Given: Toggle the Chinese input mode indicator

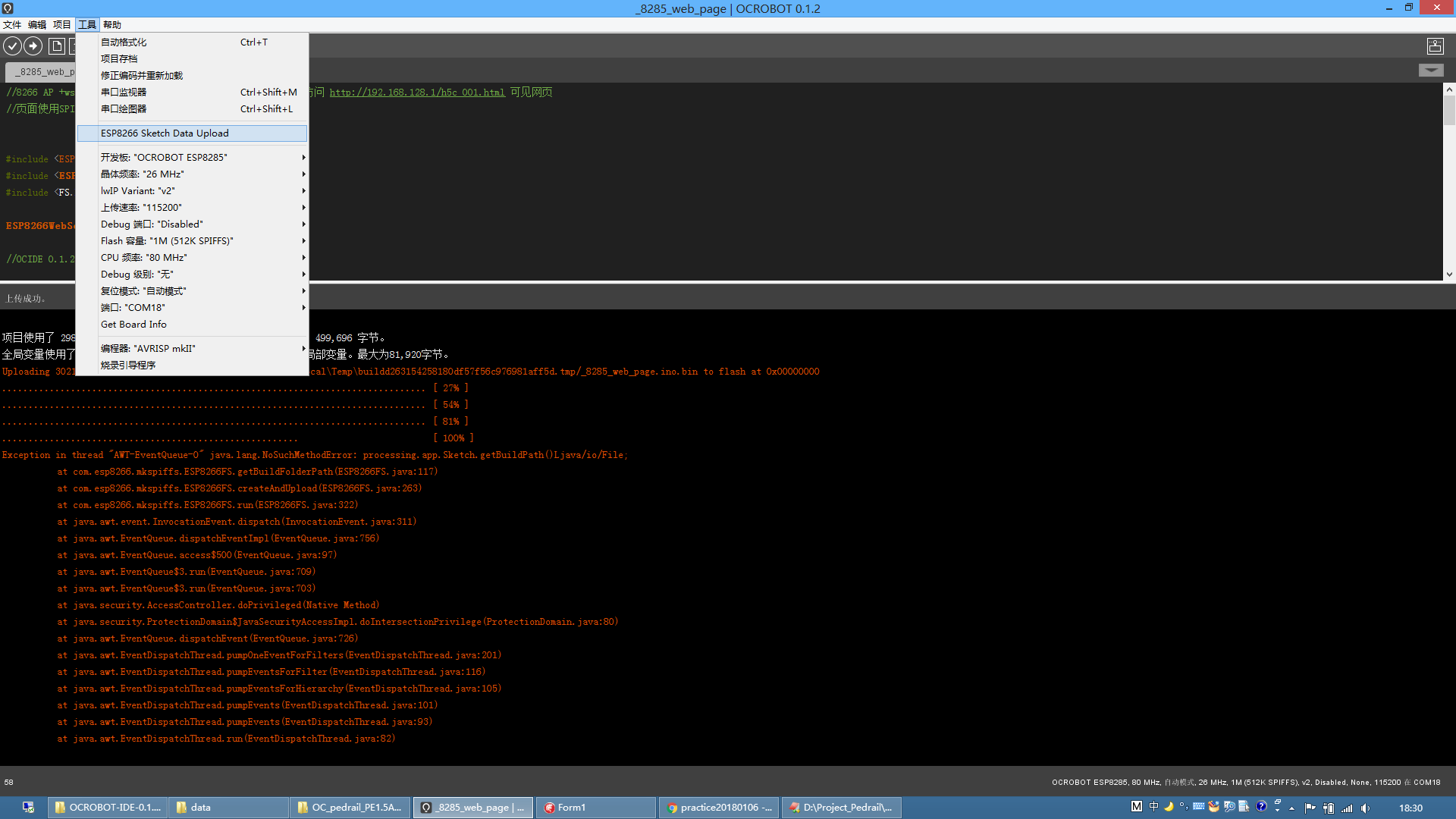Looking at the screenshot, I should click(1153, 807).
